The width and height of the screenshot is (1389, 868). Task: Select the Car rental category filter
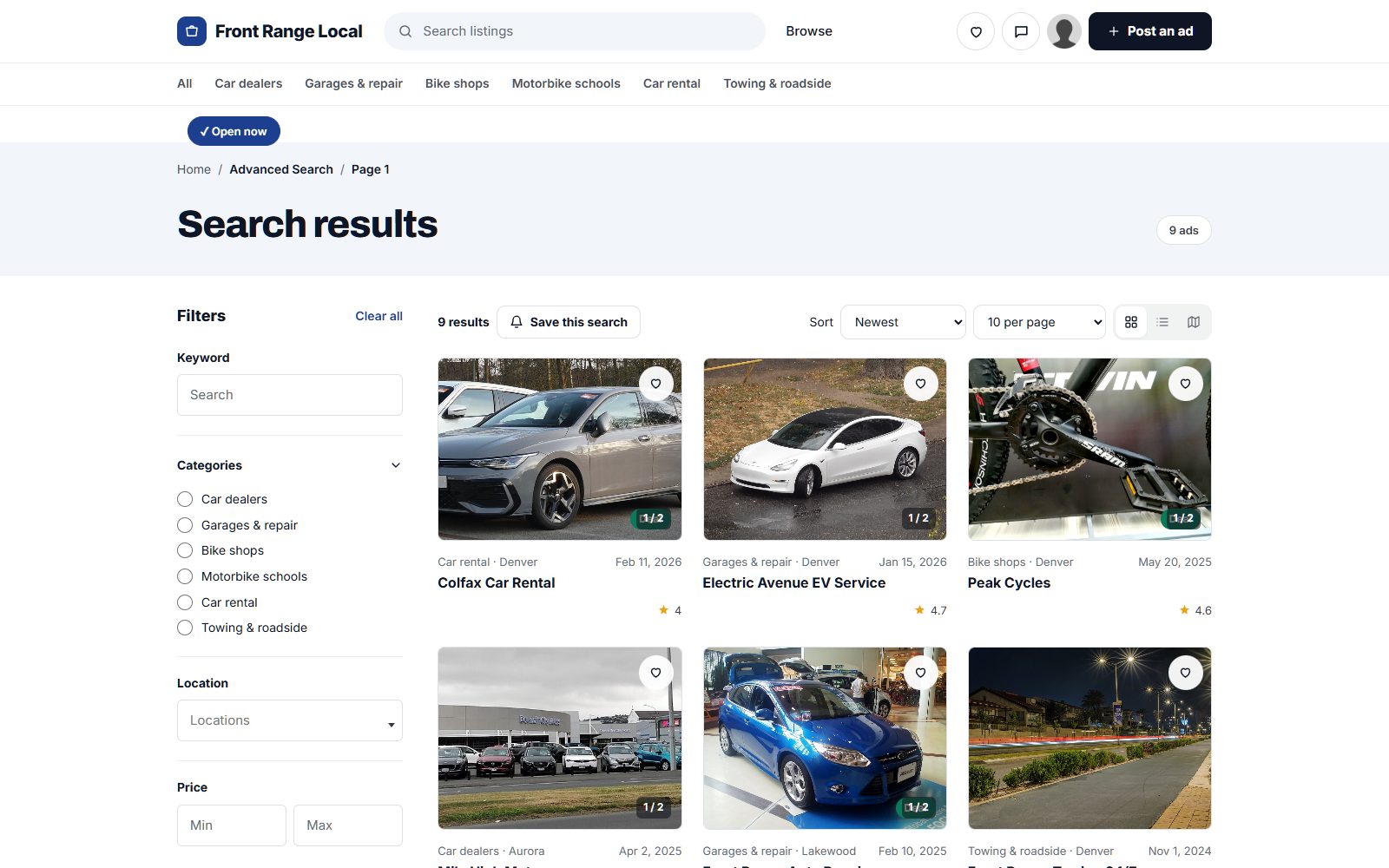[x=185, y=602]
